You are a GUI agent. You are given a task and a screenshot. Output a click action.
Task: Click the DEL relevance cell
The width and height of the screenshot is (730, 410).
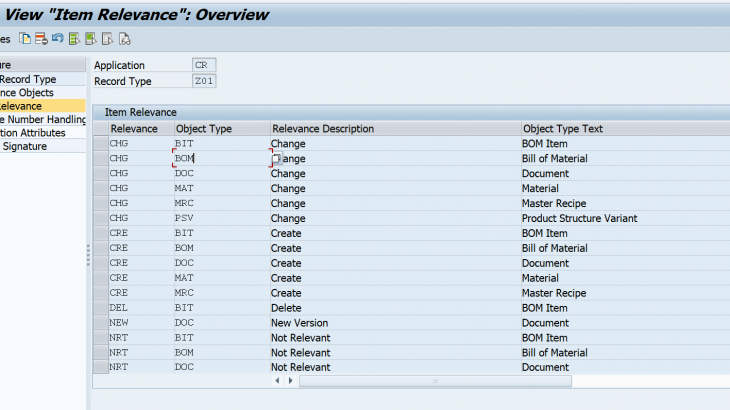coord(141,308)
